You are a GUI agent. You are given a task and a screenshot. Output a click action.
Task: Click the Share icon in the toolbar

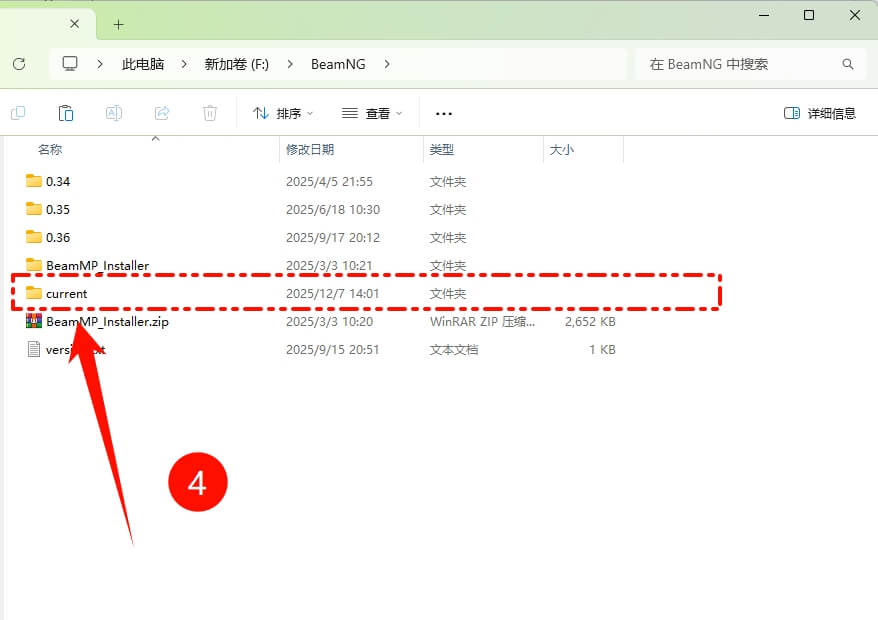pos(162,113)
